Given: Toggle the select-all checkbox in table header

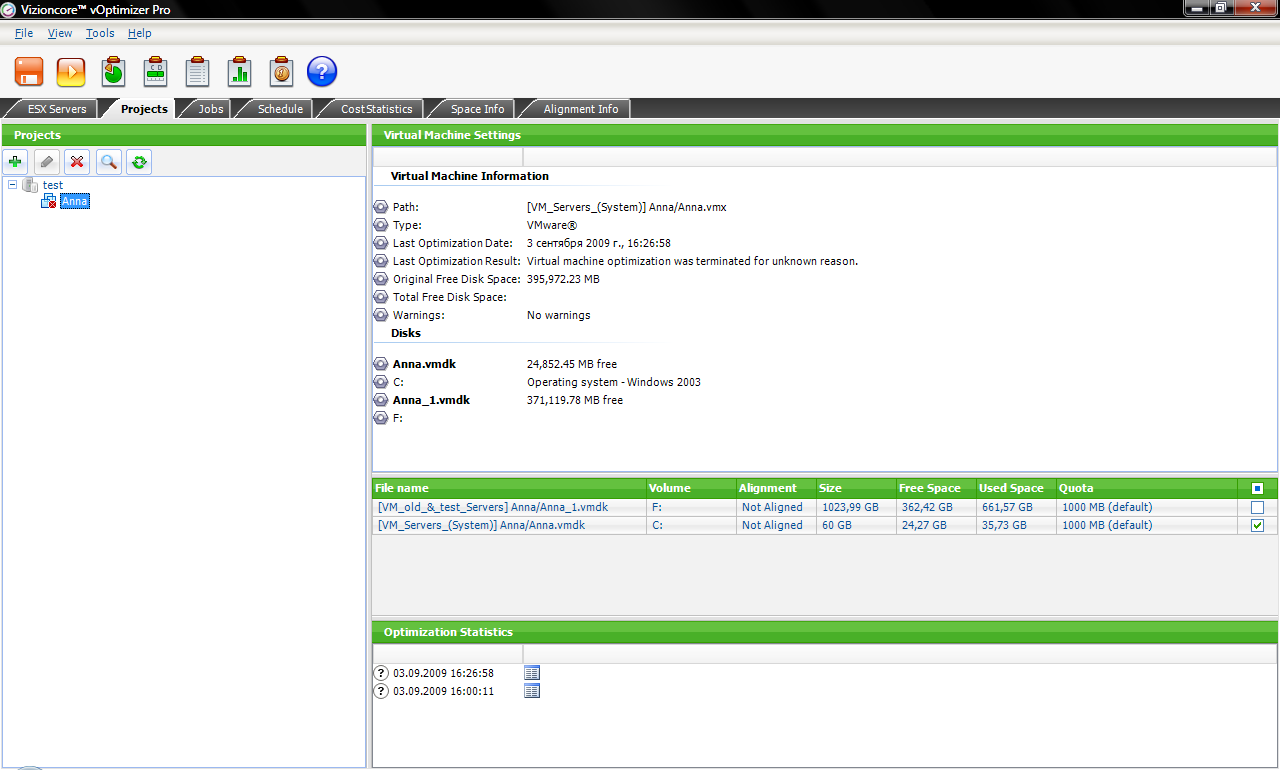Looking at the screenshot, I should click(1257, 489).
